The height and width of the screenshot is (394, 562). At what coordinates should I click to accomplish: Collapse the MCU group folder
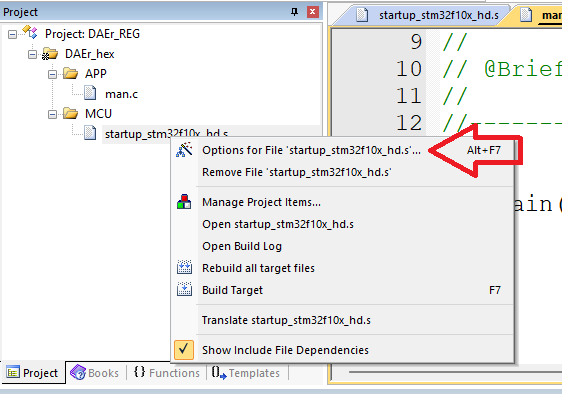click(x=52, y=114)
